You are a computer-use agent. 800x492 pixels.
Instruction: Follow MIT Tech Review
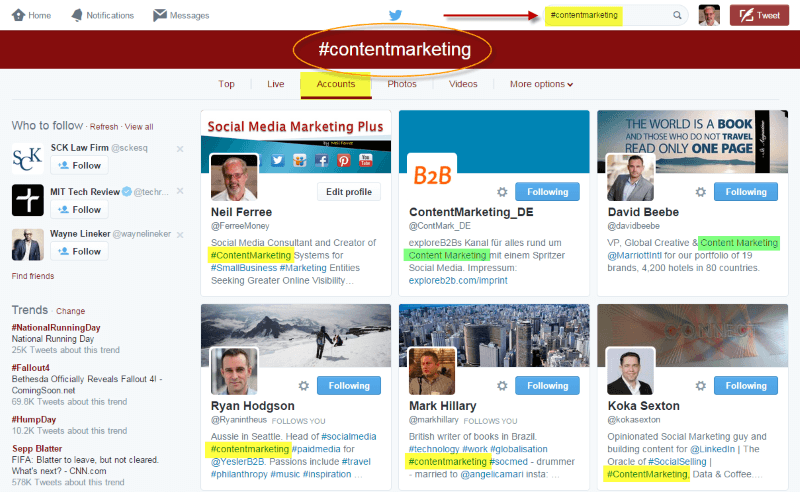[x=79, y=209]
